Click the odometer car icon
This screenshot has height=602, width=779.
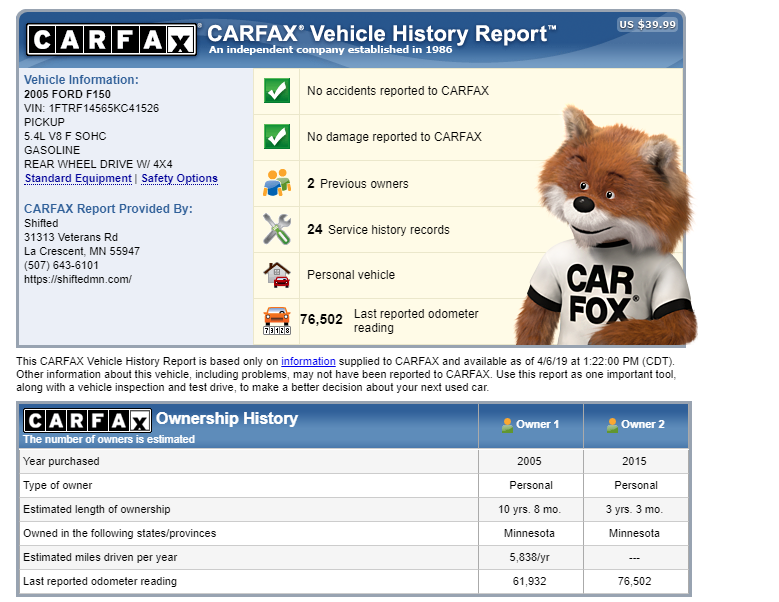coord(277,321)
